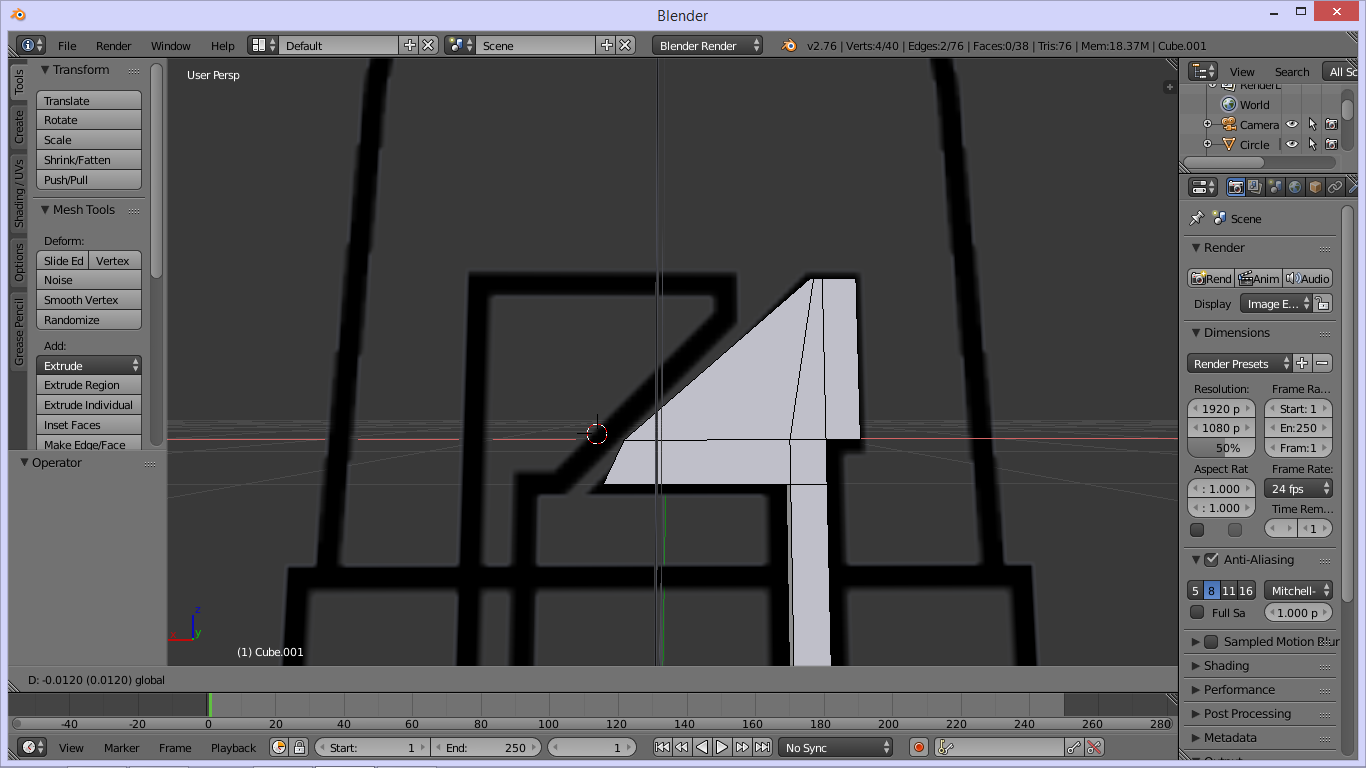Click the insert keyframe key icon
This screenshot has height=768, width=1366.
(1074, 747)
